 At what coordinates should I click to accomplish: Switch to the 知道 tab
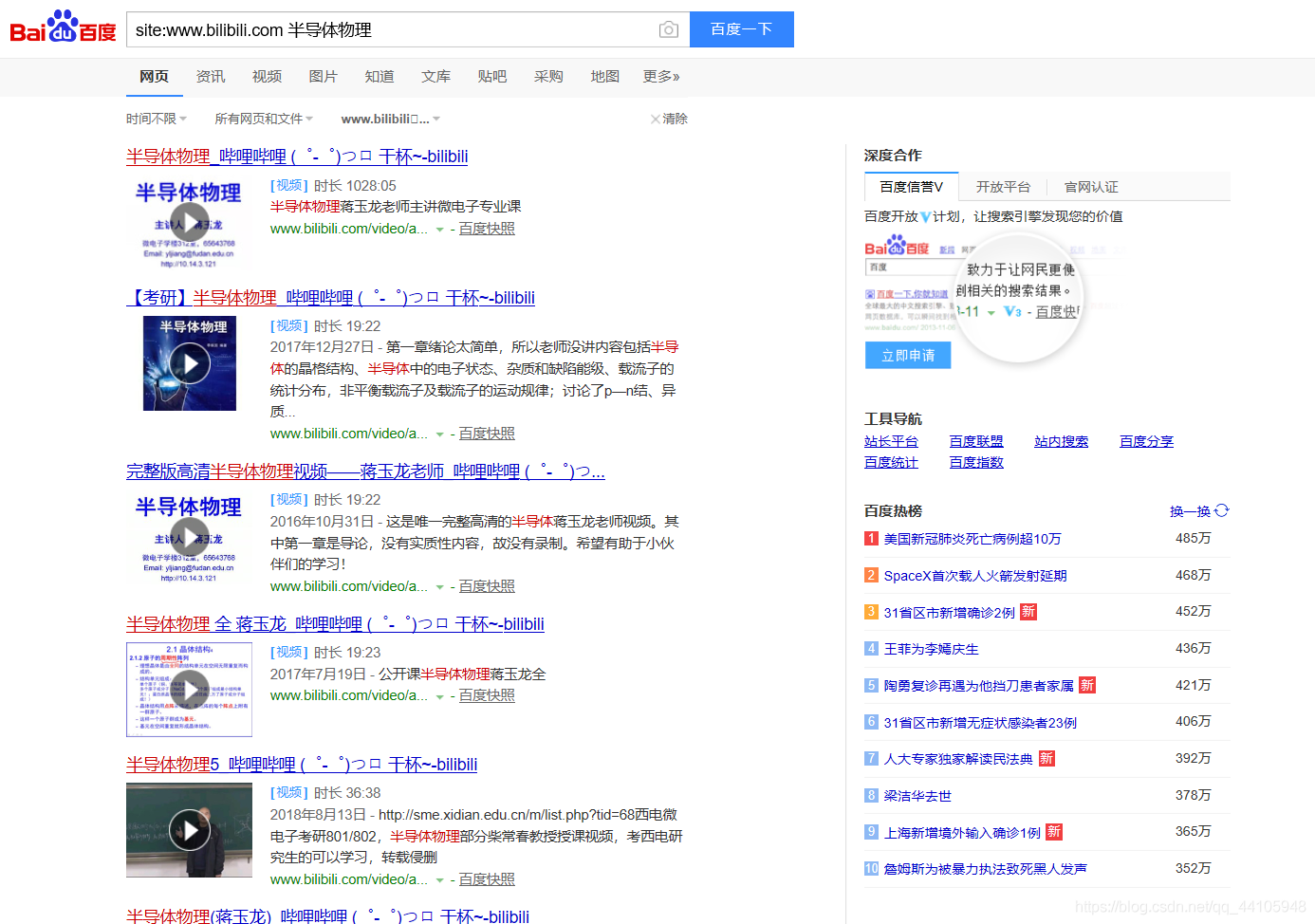coord(380,76)
